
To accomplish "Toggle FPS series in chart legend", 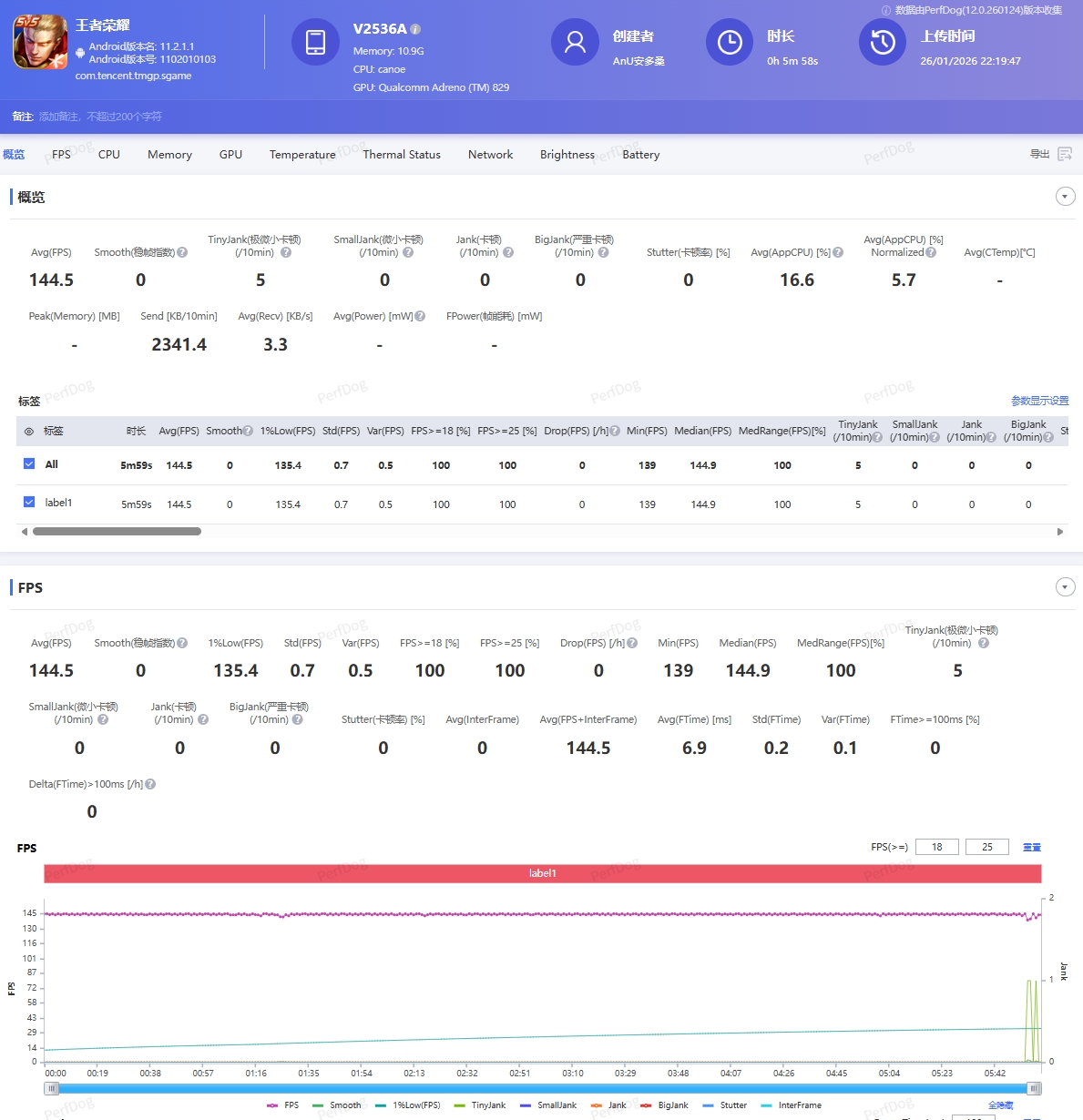I will coord(282,1105).
